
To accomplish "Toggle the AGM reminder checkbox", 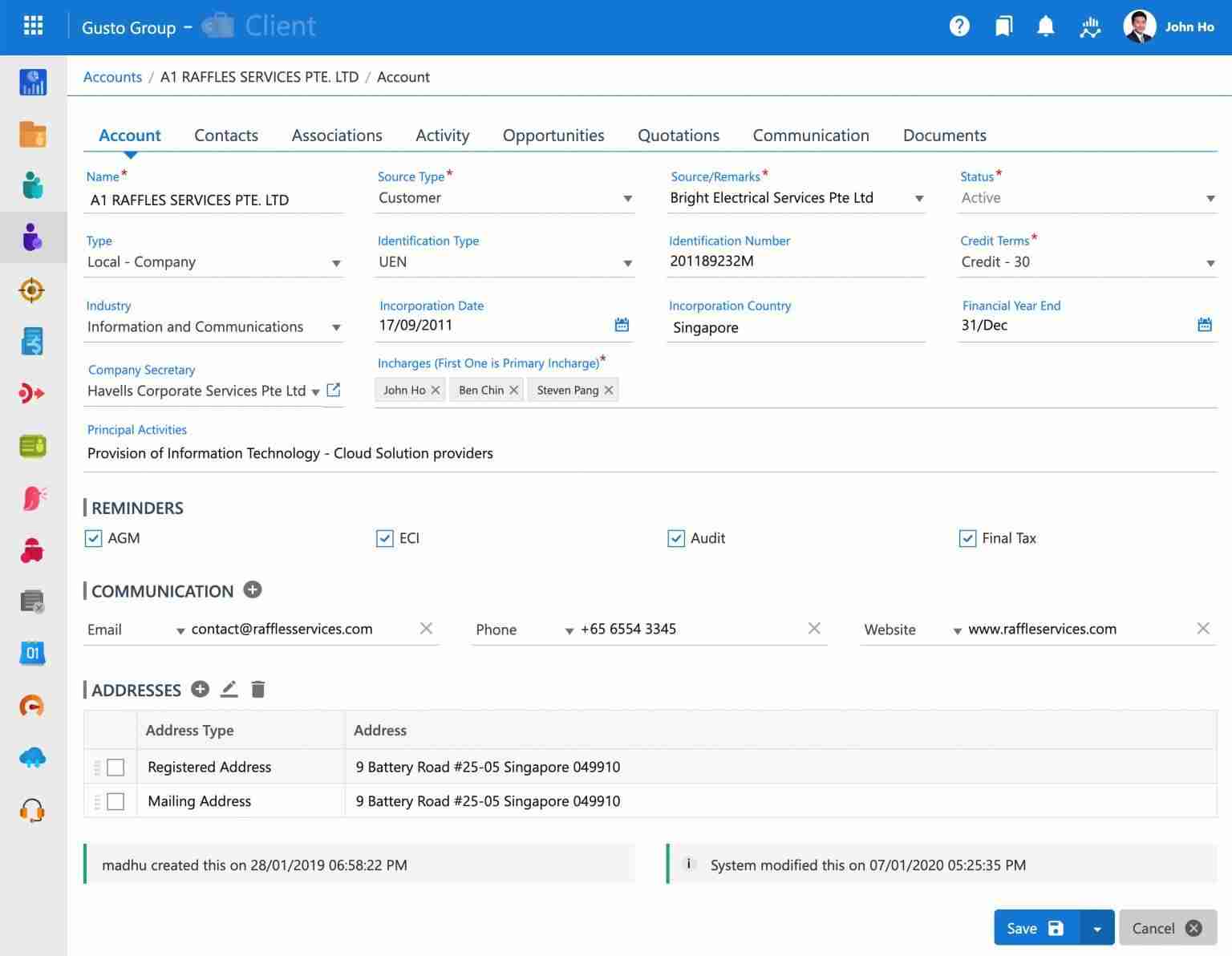I will 93,538.
